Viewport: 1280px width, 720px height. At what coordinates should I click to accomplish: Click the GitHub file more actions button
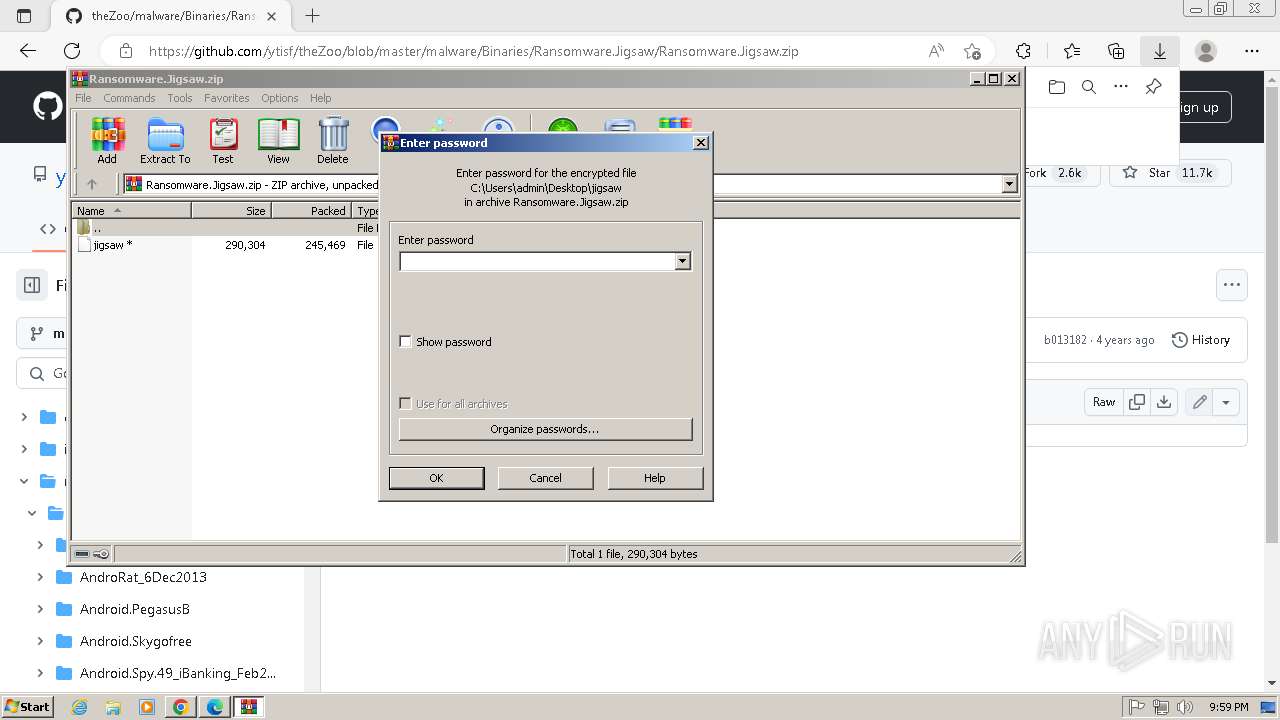1231,285
